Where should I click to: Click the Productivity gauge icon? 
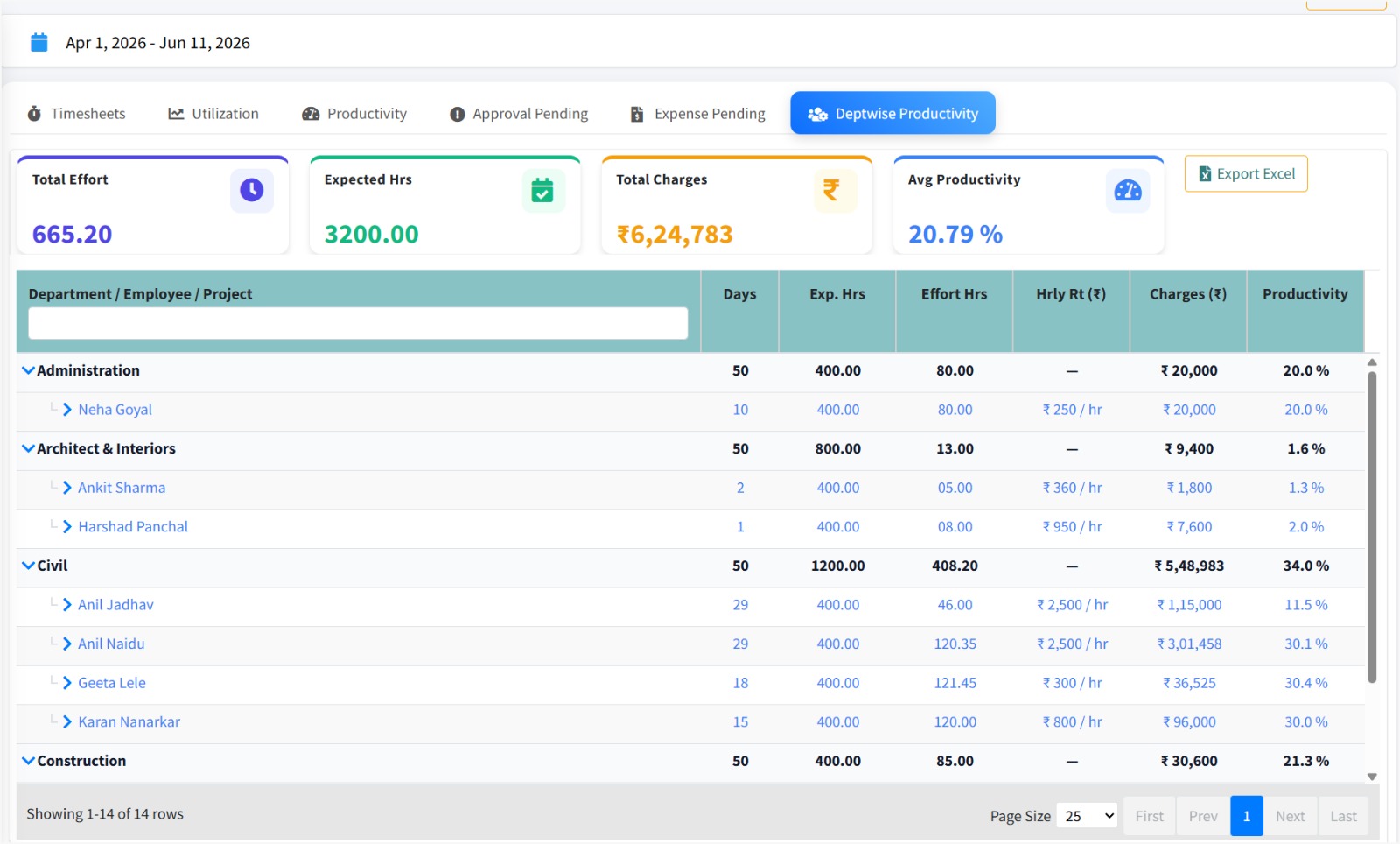point(311,114)
